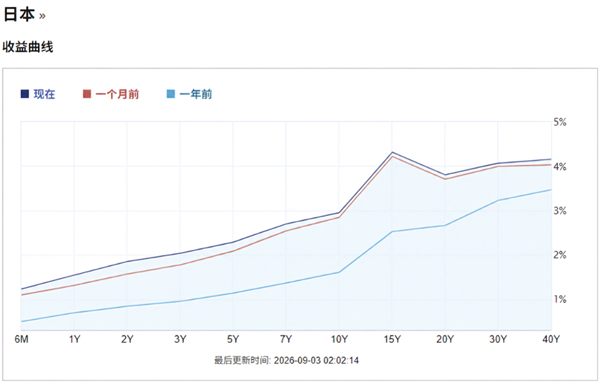Screen dimensions: 600x389
Task: Click the 7Y axis label
Action: tap(286, 339)
